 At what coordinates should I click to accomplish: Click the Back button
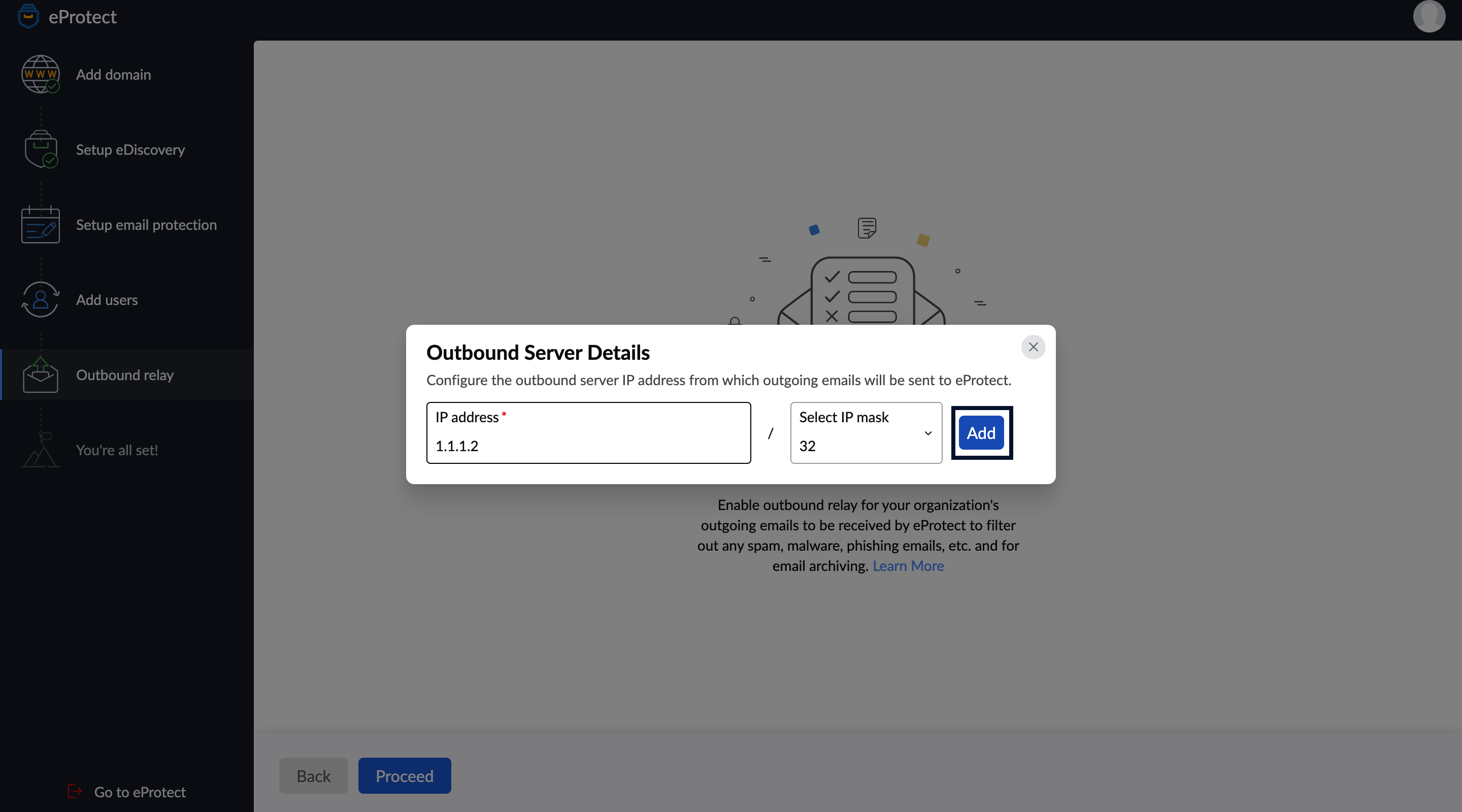click(x=313, y=775)
